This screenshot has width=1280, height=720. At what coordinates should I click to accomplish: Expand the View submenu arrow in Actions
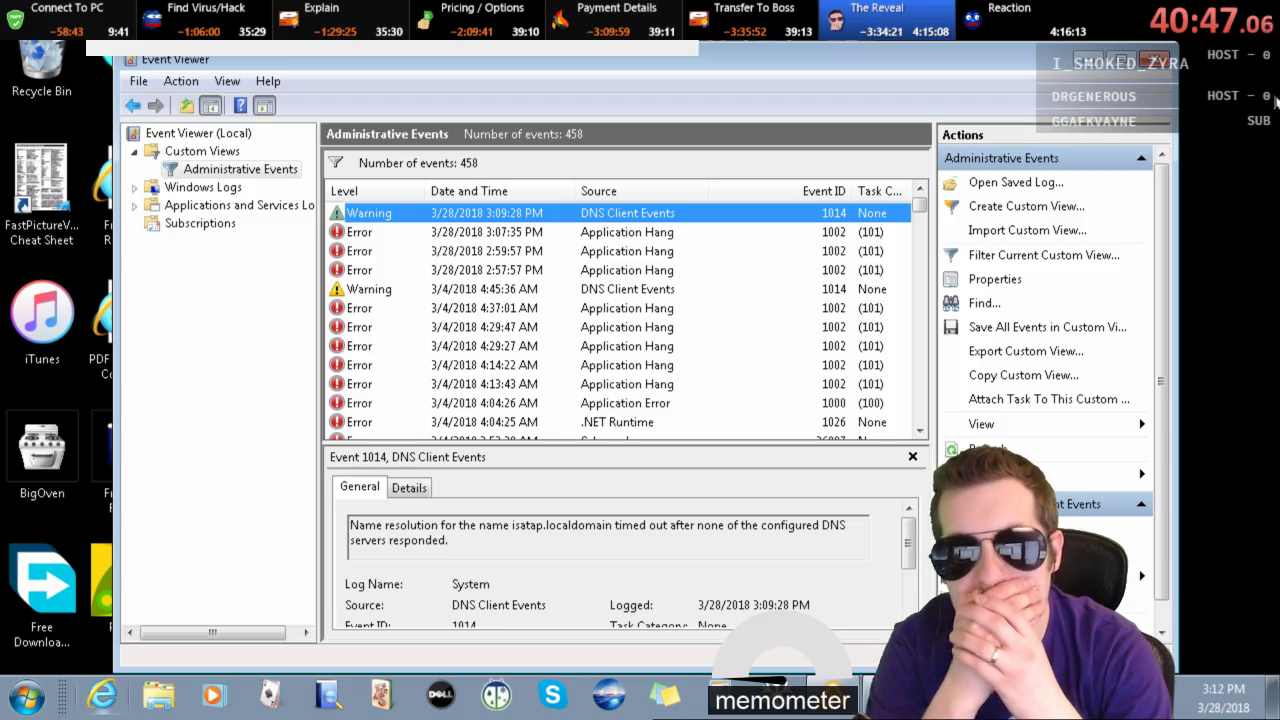[1141, 424]
